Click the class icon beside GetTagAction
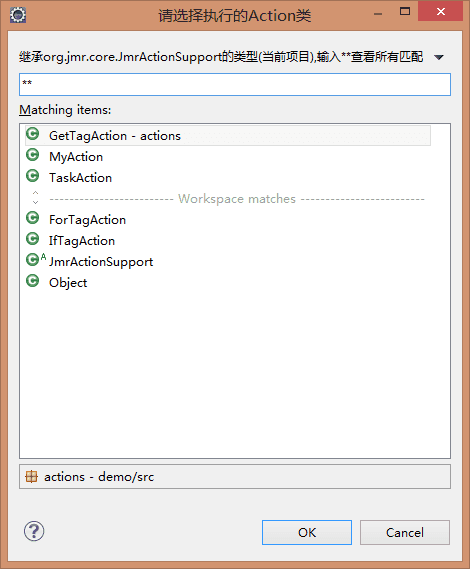Screen dimensions: 470x569 pyautogui.click(x=33, y=134)
